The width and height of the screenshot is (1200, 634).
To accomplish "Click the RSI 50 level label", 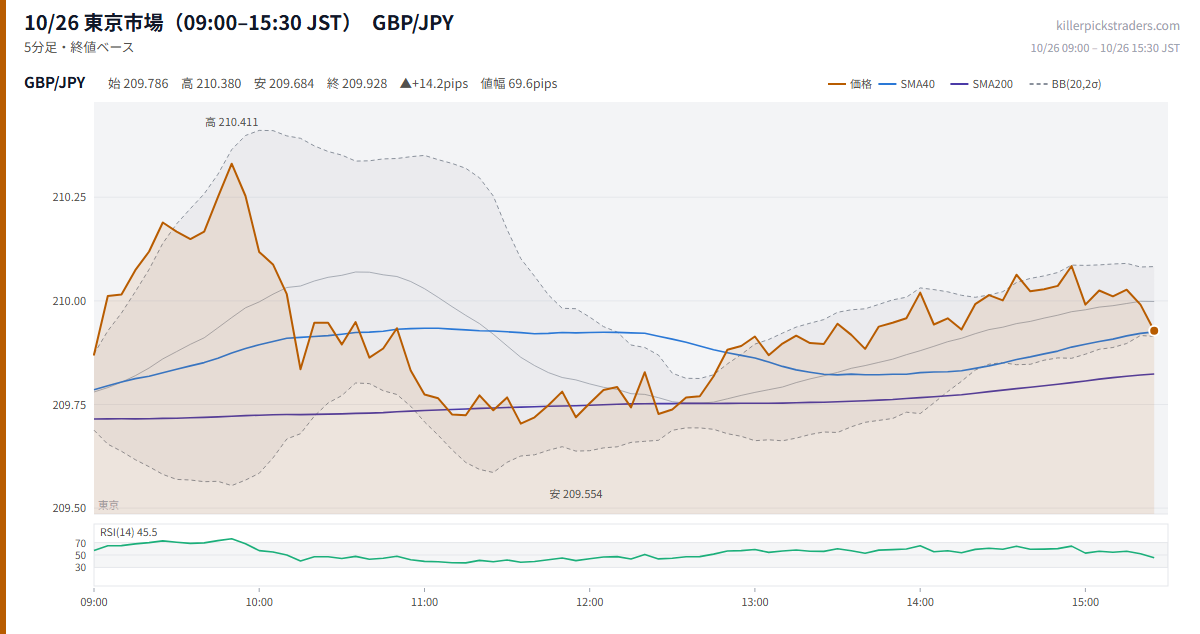I will pyautogui.click(x=80, y=555).
